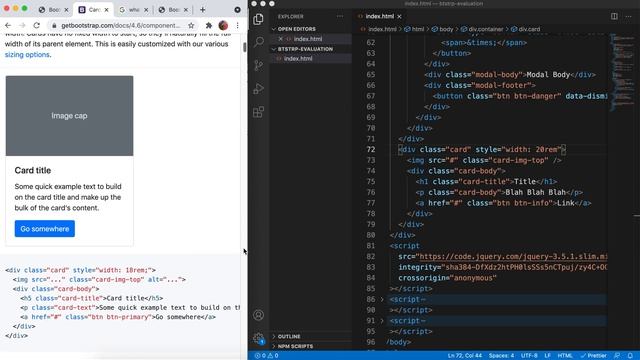Click the html breadcrumb item

click(414, 29)
